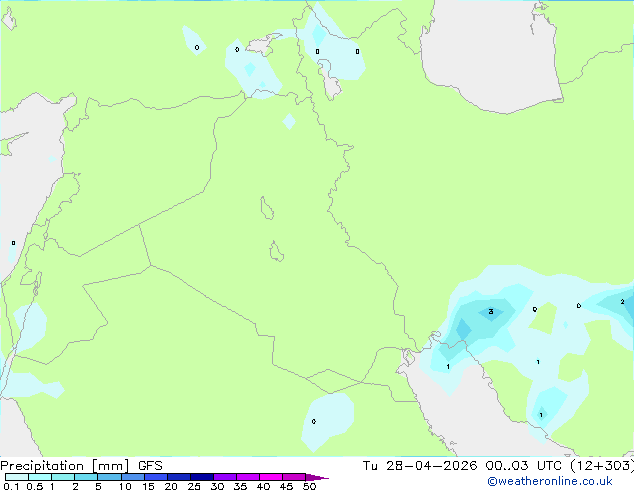
Task: Click the 'Tu 28-04-2026' date text
Action: (420, 466)
